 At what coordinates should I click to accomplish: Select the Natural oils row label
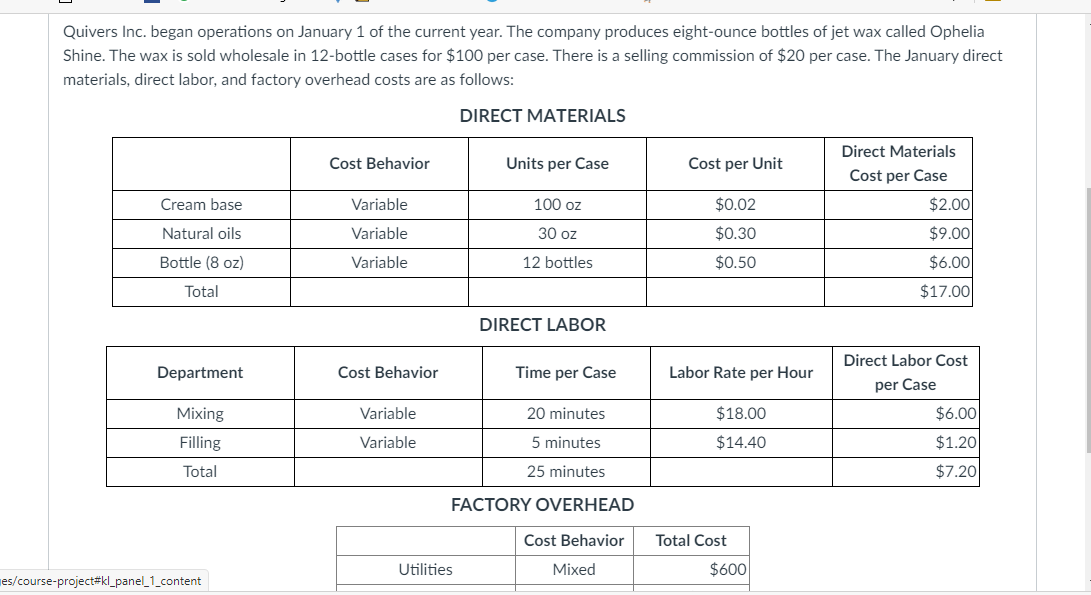click(201, 233)
